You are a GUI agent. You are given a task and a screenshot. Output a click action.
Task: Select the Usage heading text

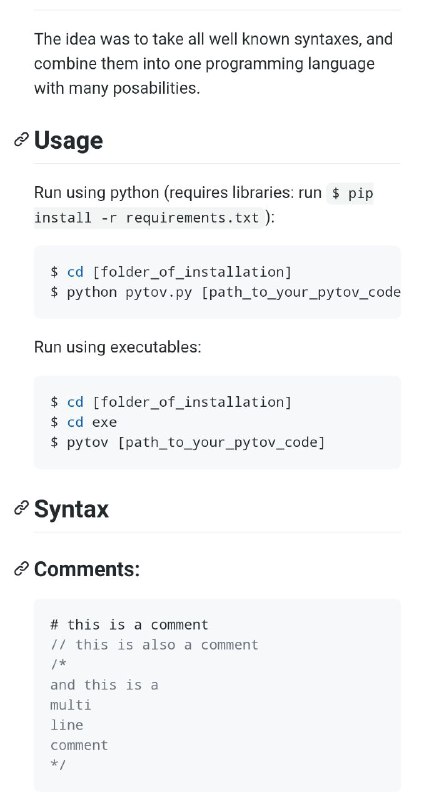(68, 140)
